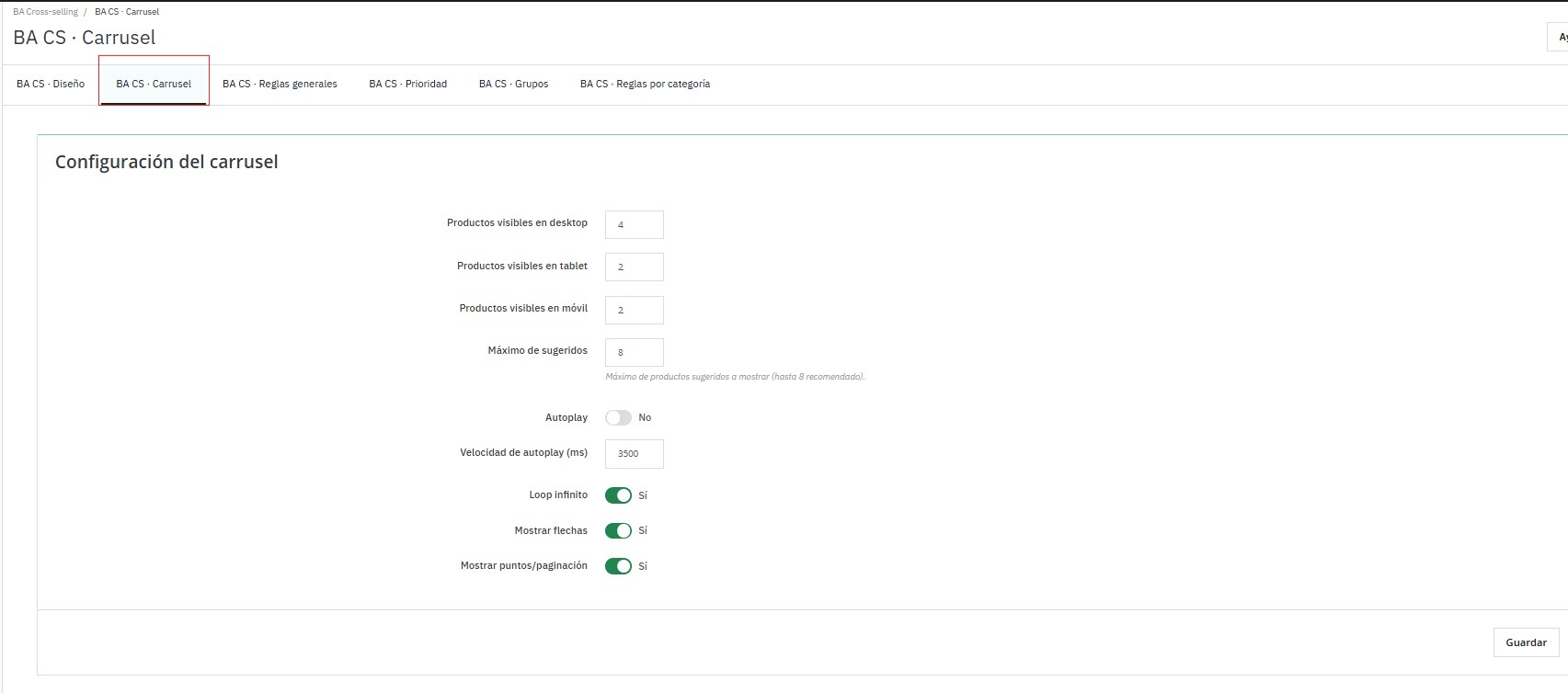Select the Productos visibles en móvil field
This screenshot has width=1568, height=693.
[x=634, y=310]
